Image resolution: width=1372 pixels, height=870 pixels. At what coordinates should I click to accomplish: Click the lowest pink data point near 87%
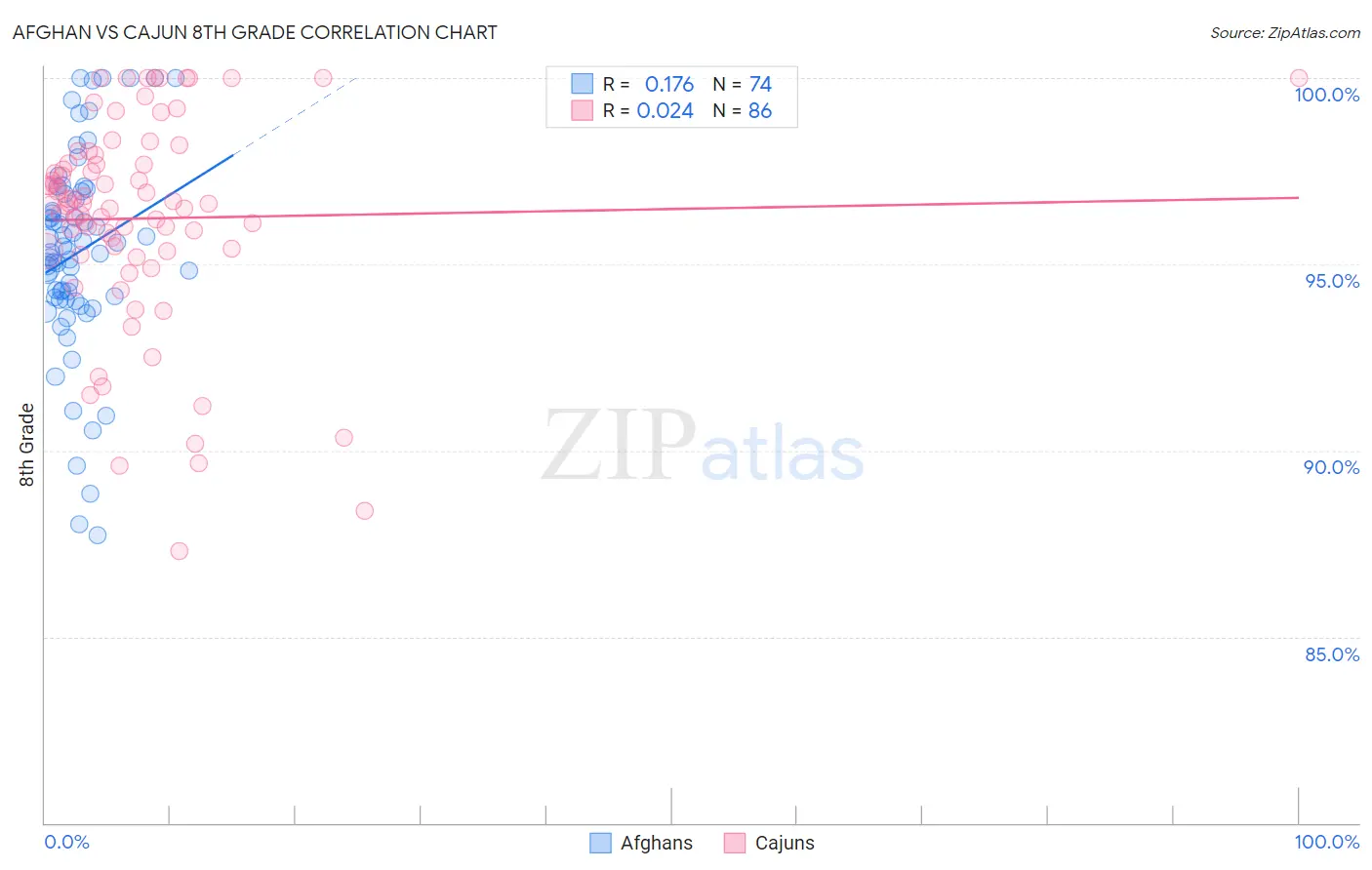point(180,551)
